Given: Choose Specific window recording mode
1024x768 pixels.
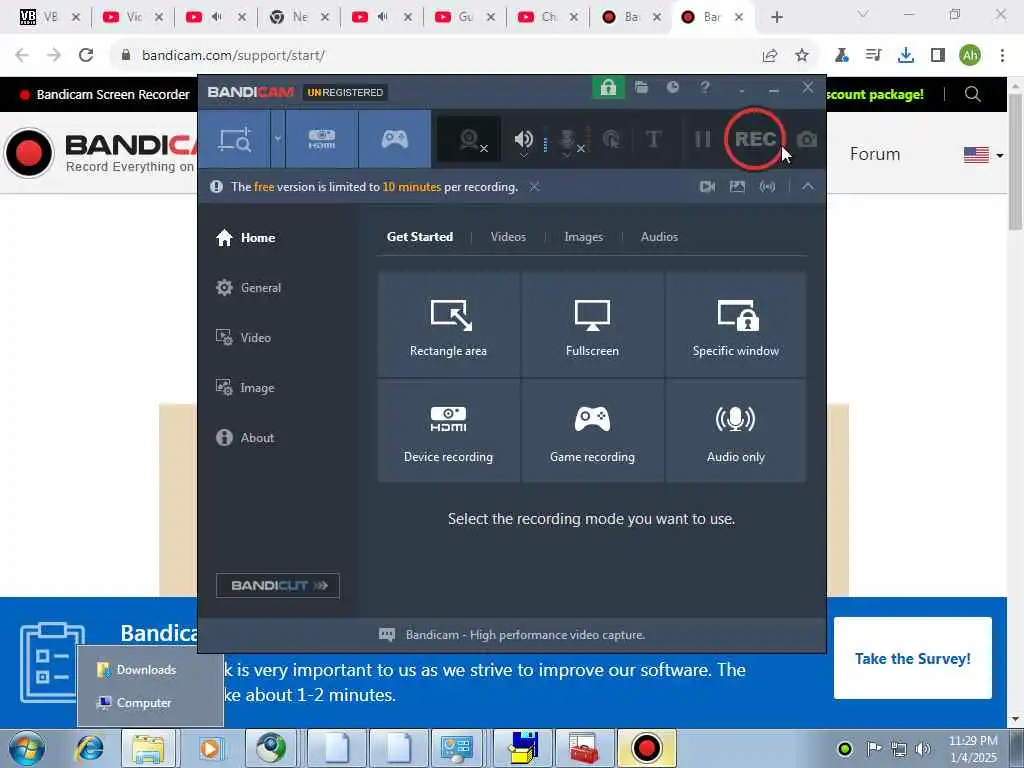Looking at the screenshot, I should coord(736,325).
